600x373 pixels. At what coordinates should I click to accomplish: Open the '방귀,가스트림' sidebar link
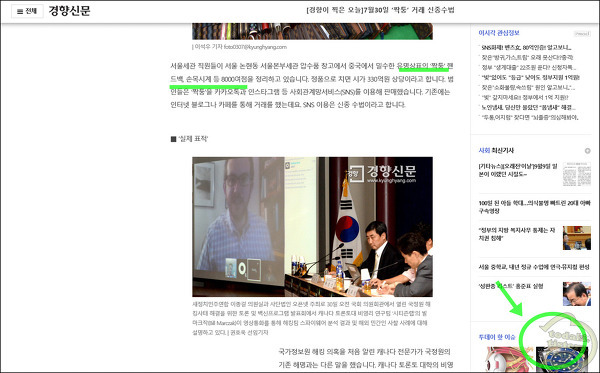(527, 57)
